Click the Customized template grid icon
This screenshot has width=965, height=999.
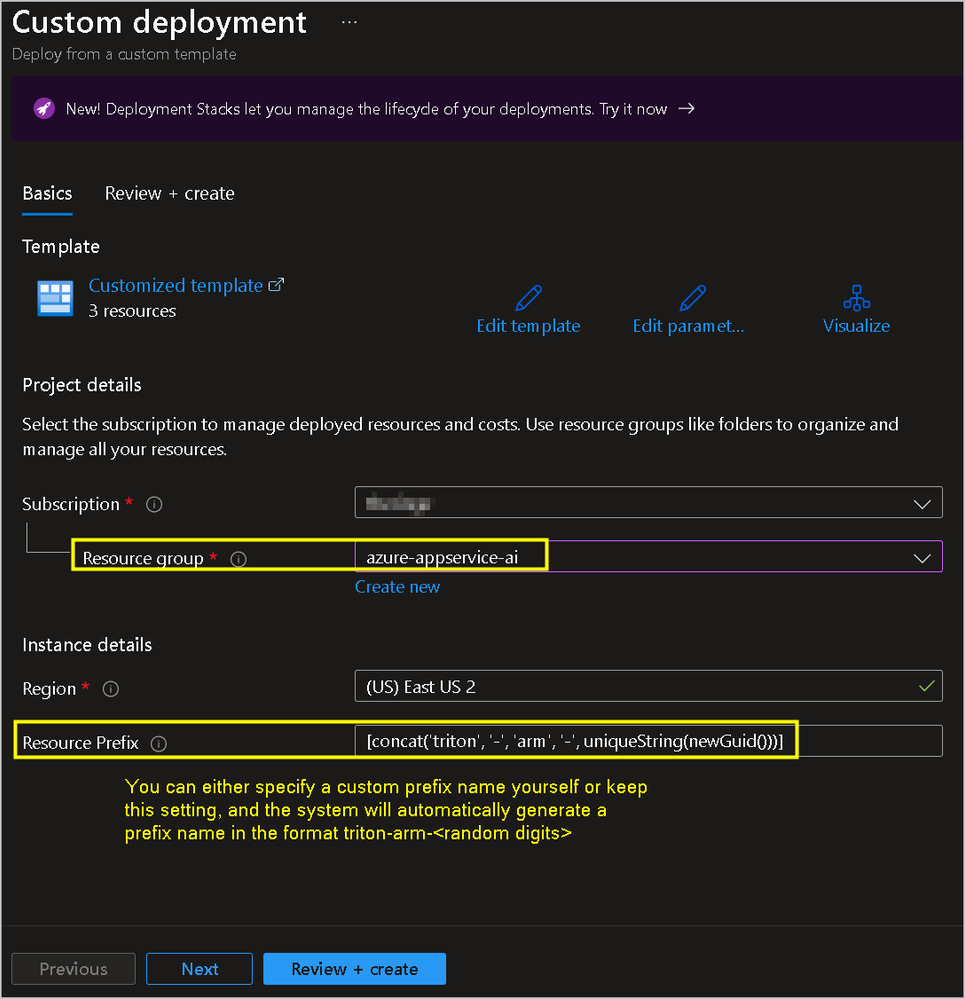pos(55,298)
